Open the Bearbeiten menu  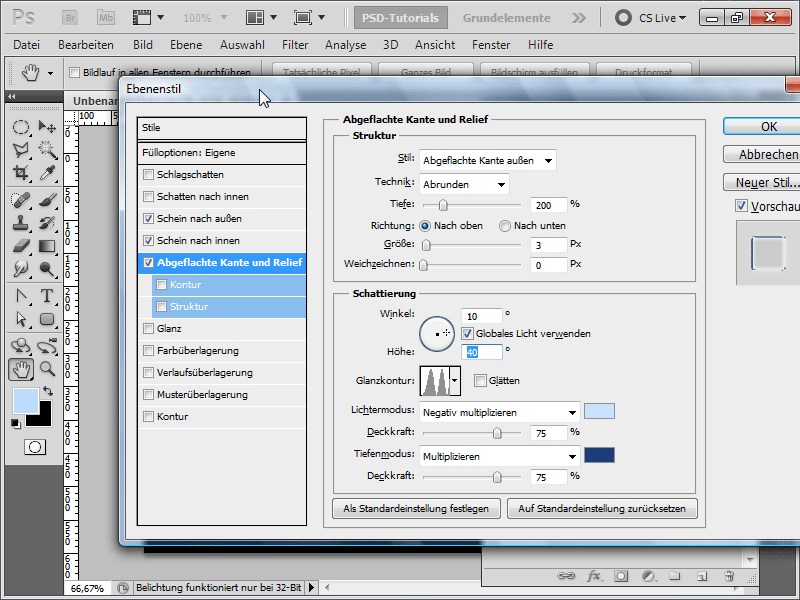tap(86, 45)
